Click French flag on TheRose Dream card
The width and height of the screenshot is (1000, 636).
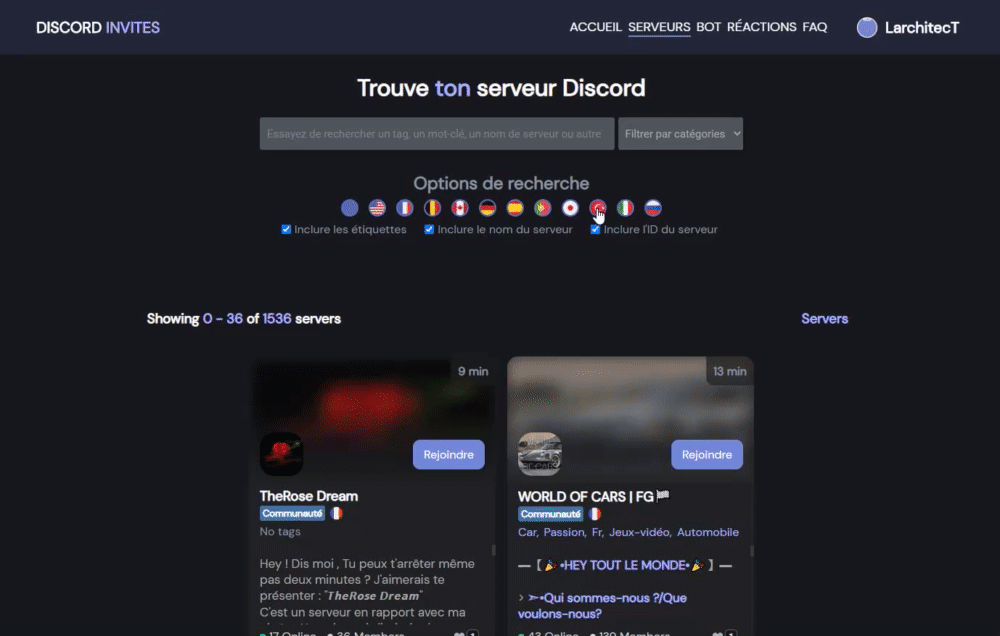(337, 514)
